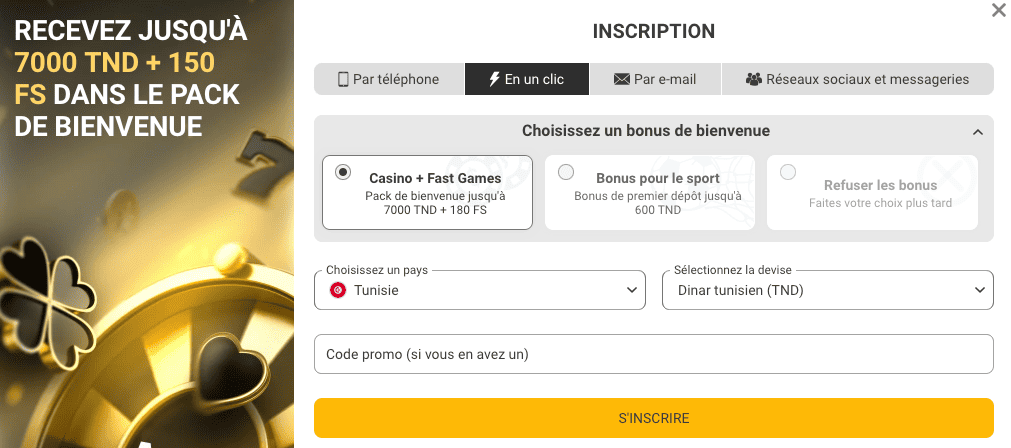Select the Casino + Fast Games radio button
This screenshot has height=448, width=1011.
(x=343, y=172)
